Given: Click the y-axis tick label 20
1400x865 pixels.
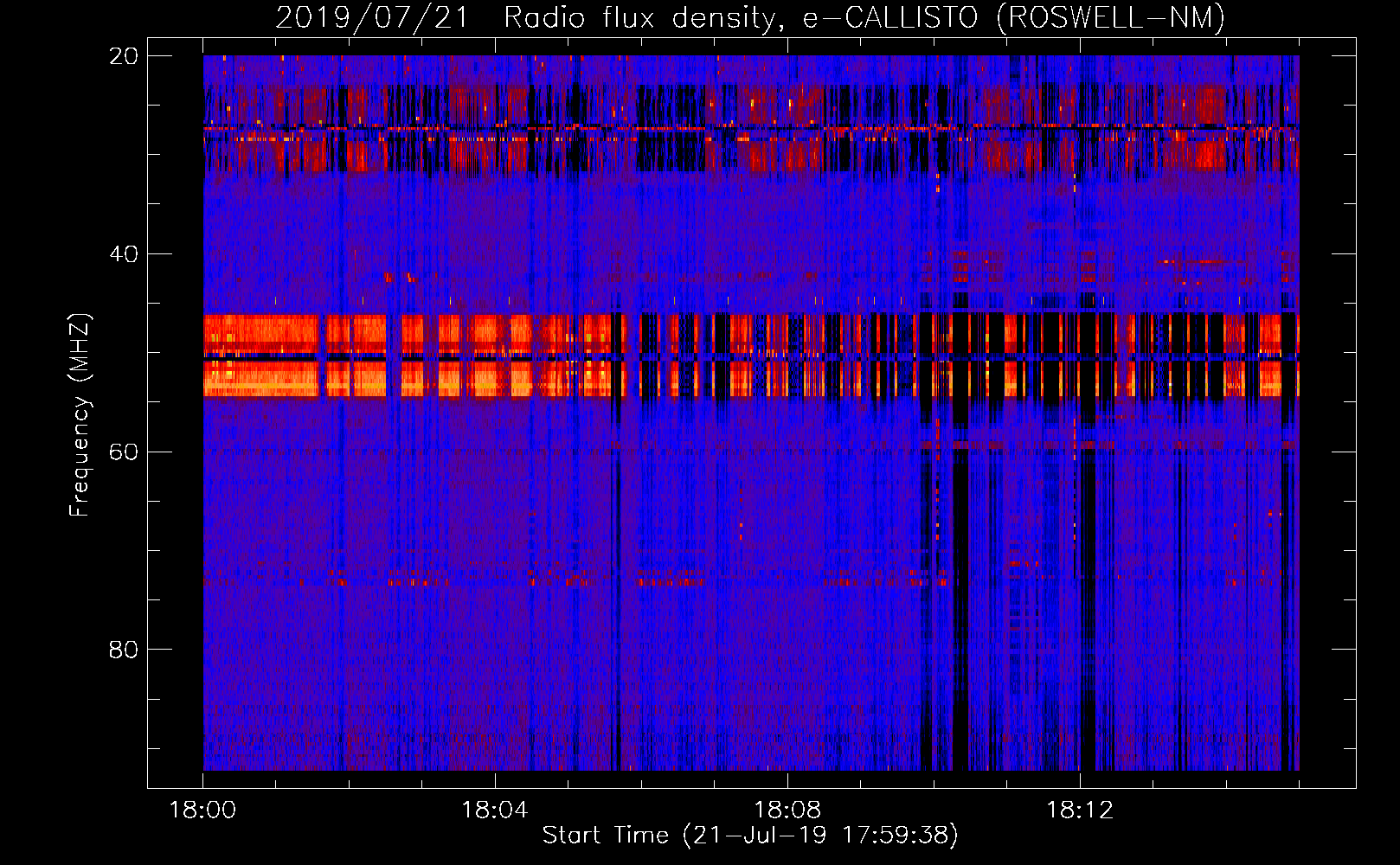Looking at the screenshot, I should tap(124, 56).
